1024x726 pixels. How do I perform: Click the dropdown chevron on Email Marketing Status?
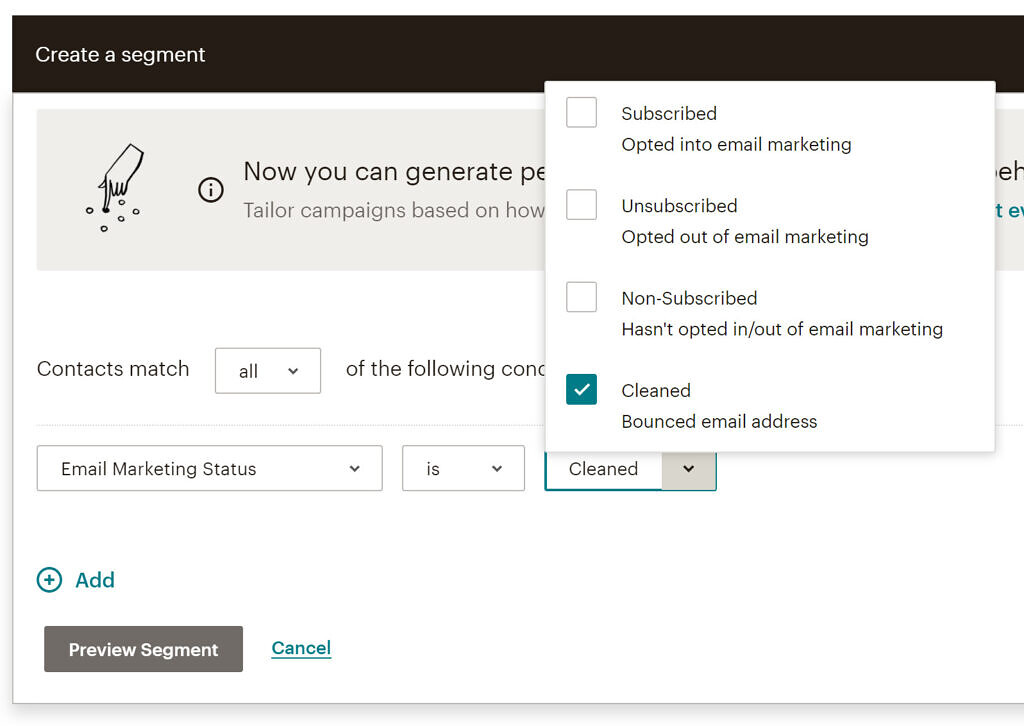[x=355, y=468]
